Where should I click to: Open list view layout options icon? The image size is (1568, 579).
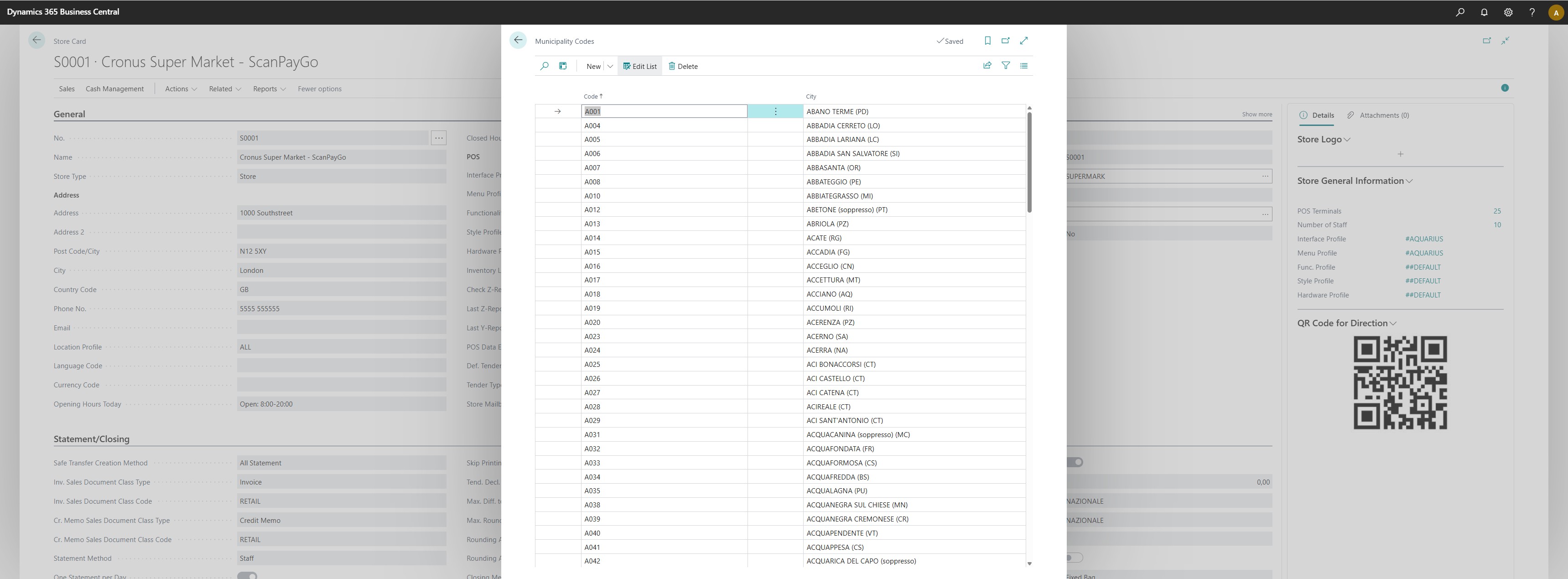(1024, 66)
